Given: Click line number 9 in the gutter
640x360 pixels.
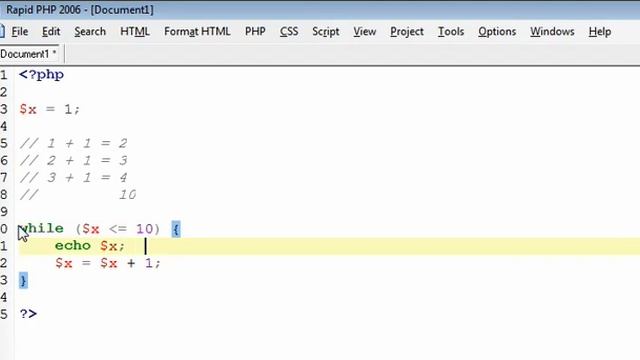Looking at the screenshot, I should tap(4, 212).
